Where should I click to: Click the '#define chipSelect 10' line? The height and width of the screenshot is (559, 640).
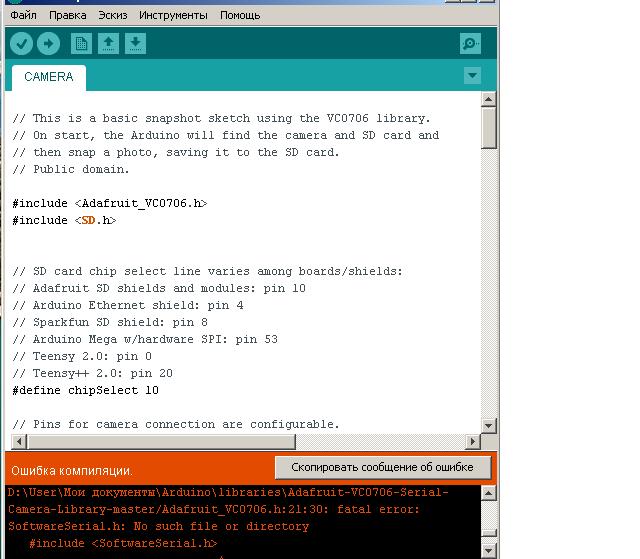(x=85, y=390)
